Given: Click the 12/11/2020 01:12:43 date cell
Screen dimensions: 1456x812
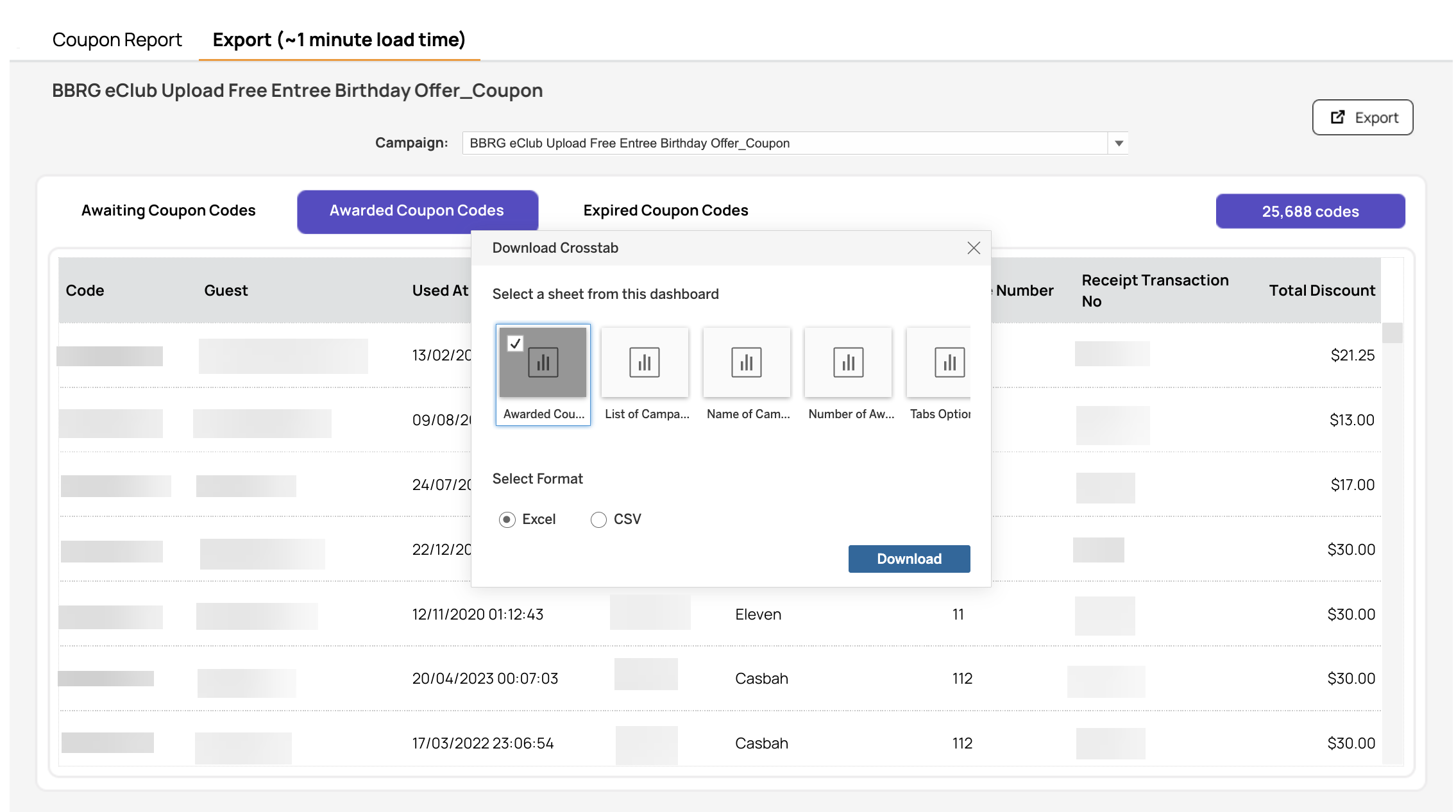Looking at the screenshot, I should 478,614.
